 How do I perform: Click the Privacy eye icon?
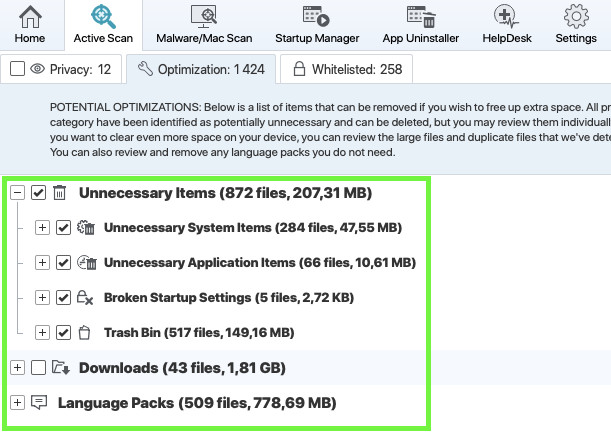point(37,69)
